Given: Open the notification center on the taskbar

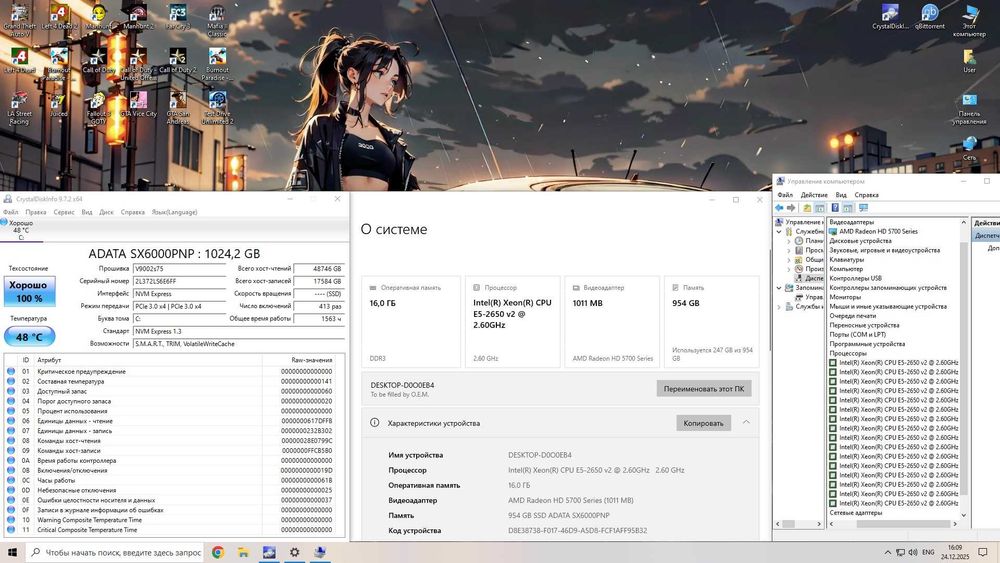Looking at the screenshot, I should point(983,552).
